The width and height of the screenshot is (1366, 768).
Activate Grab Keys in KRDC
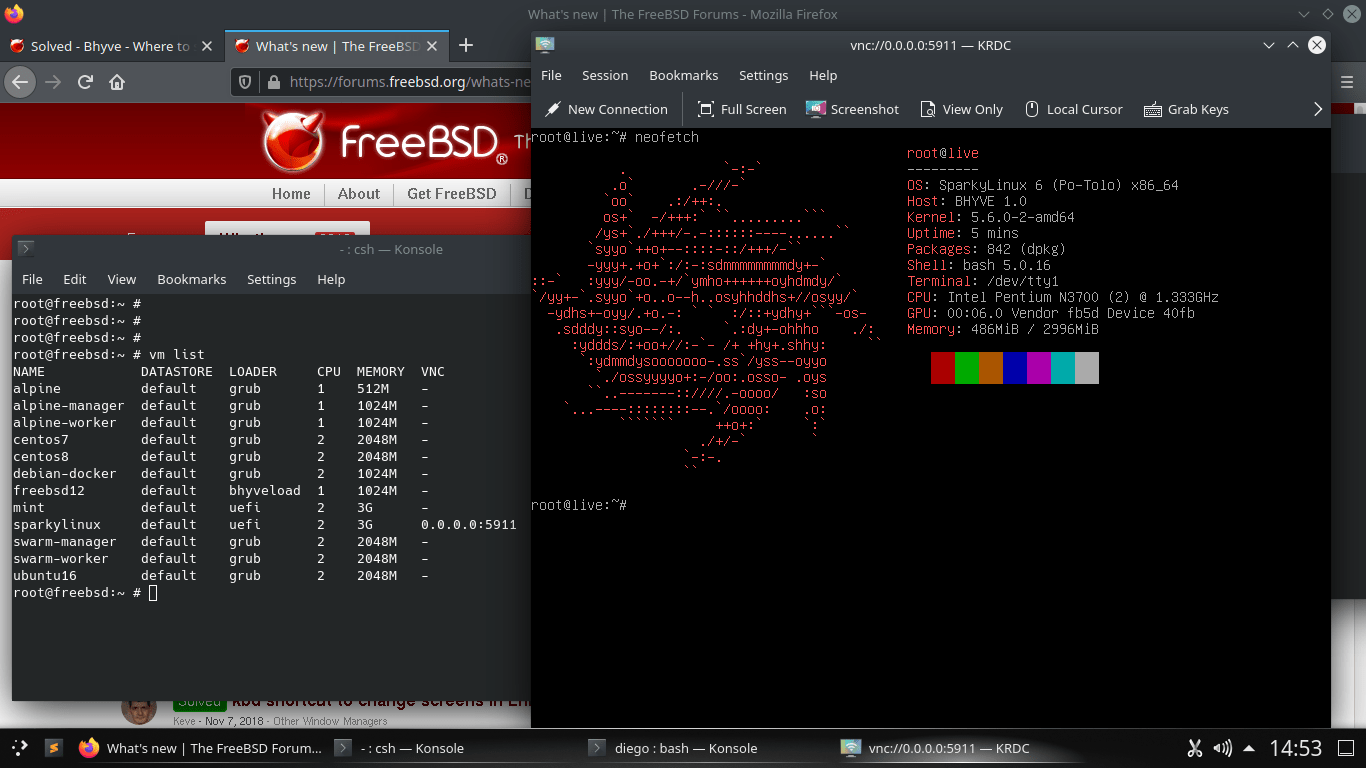pyautogui.click(x=1186, y=109)
